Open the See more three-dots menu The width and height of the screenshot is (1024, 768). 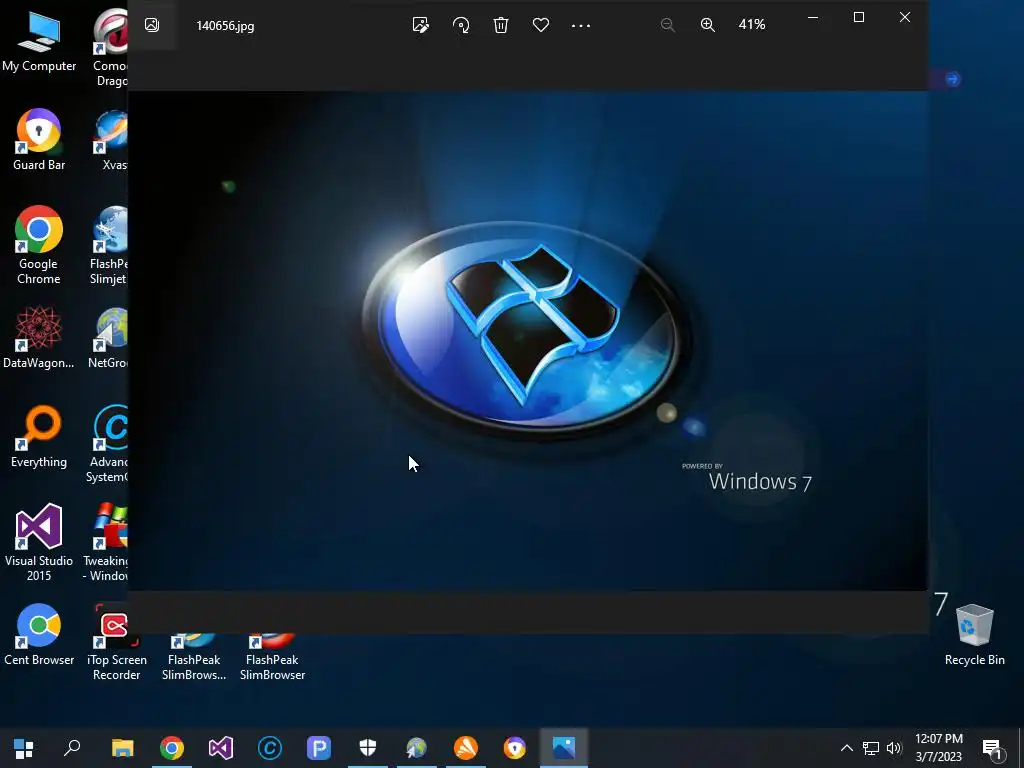(581, 25)
